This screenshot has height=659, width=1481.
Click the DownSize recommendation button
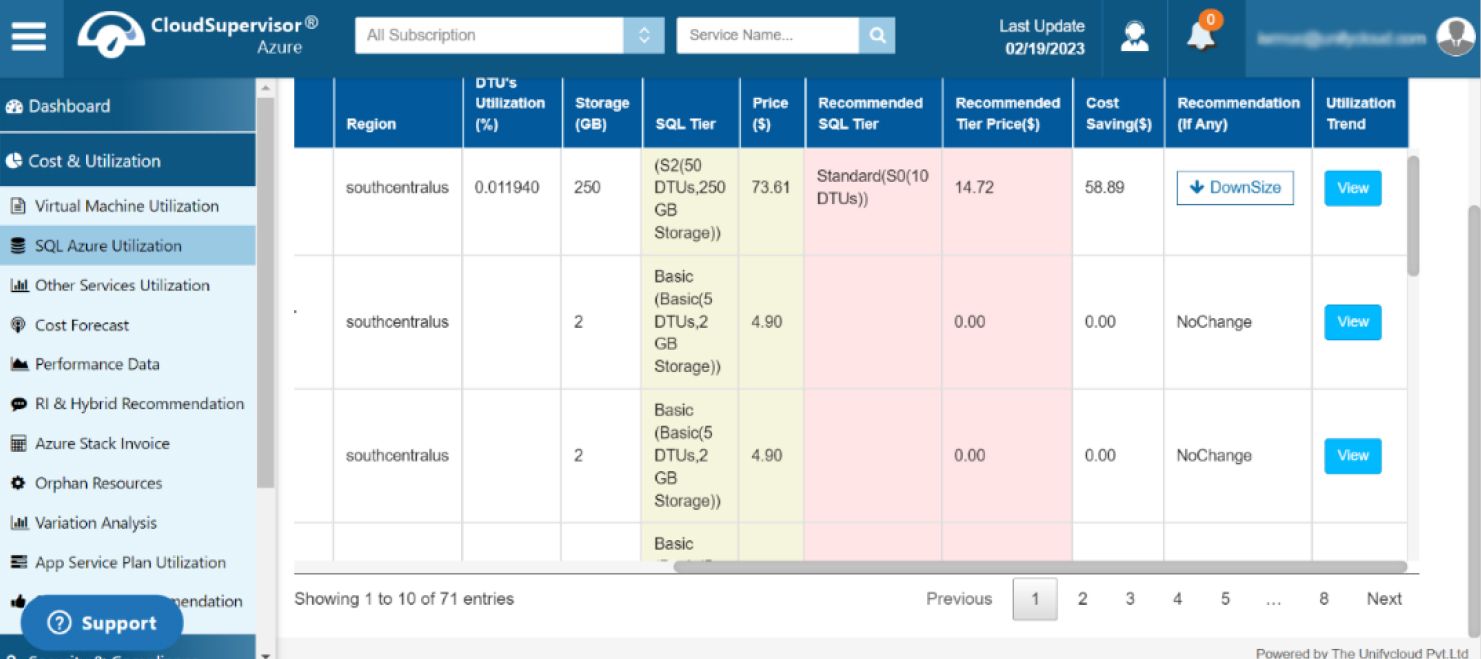point(1235,188)
